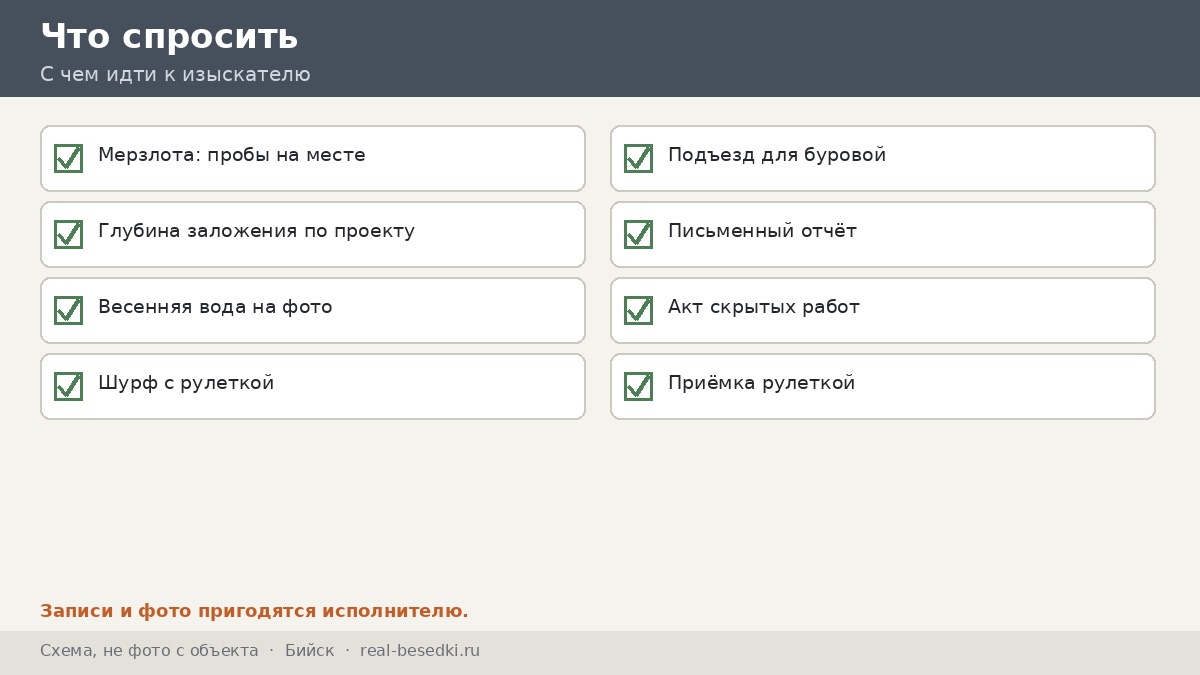Click the note Записи и фото пригодятся исполнителю
Viewport: 1200px width, 675px height.
254,611
